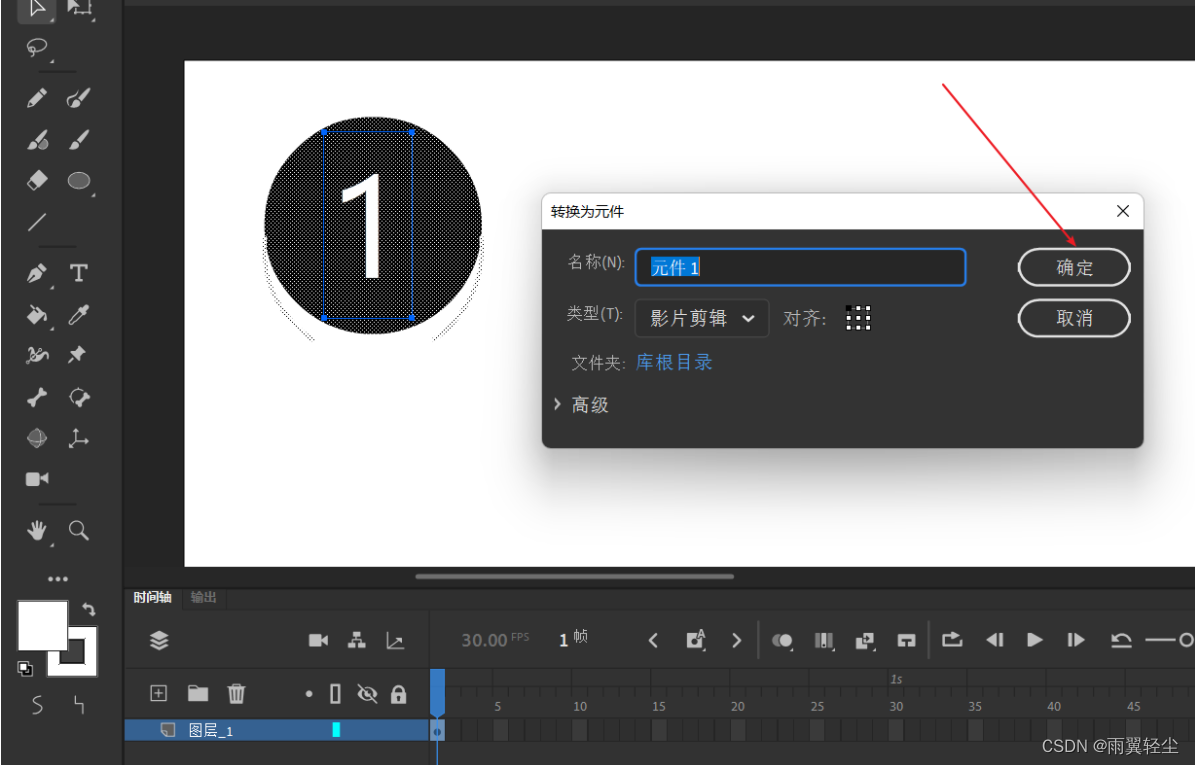Click the undo arrow in the timeline controls
The width and height of the screenshot is (1195, 765).
(x=1120, y=640)
